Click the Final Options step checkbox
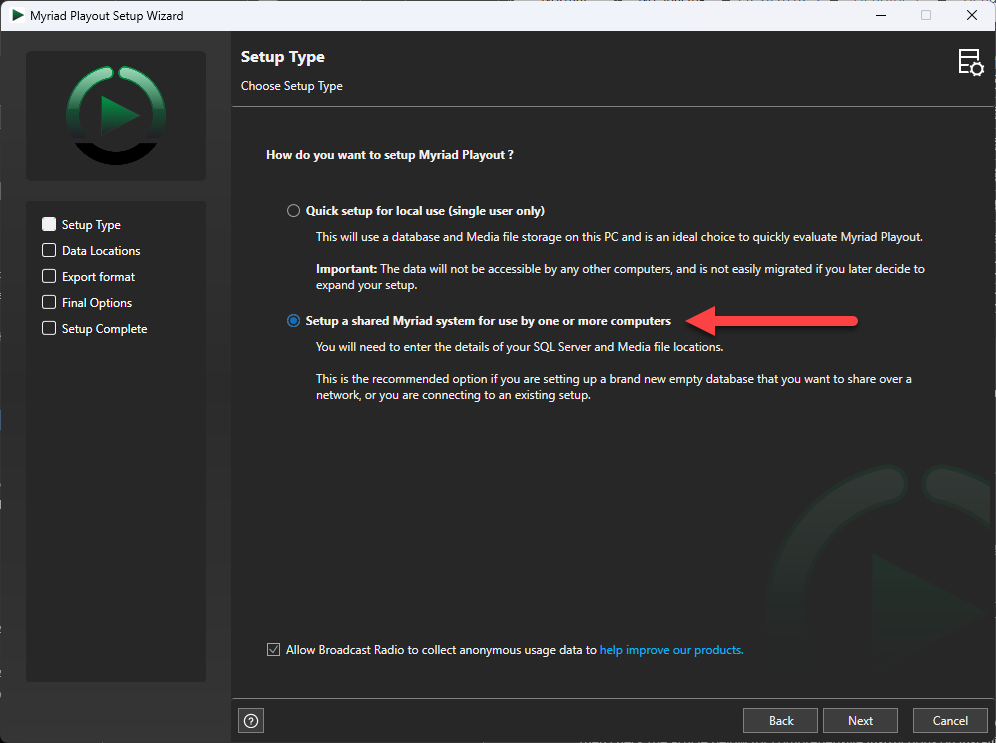 49,302
